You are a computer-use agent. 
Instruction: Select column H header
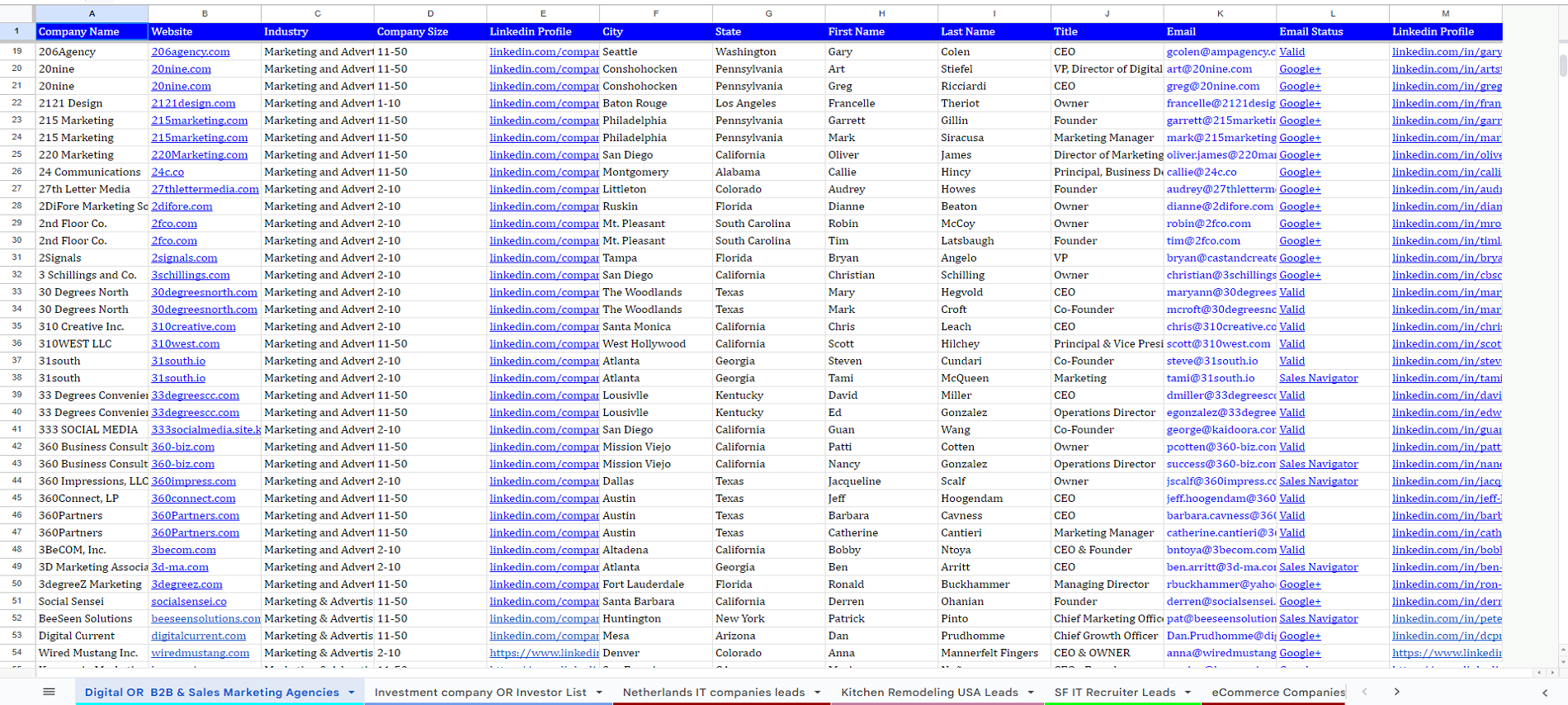(881, 13)
